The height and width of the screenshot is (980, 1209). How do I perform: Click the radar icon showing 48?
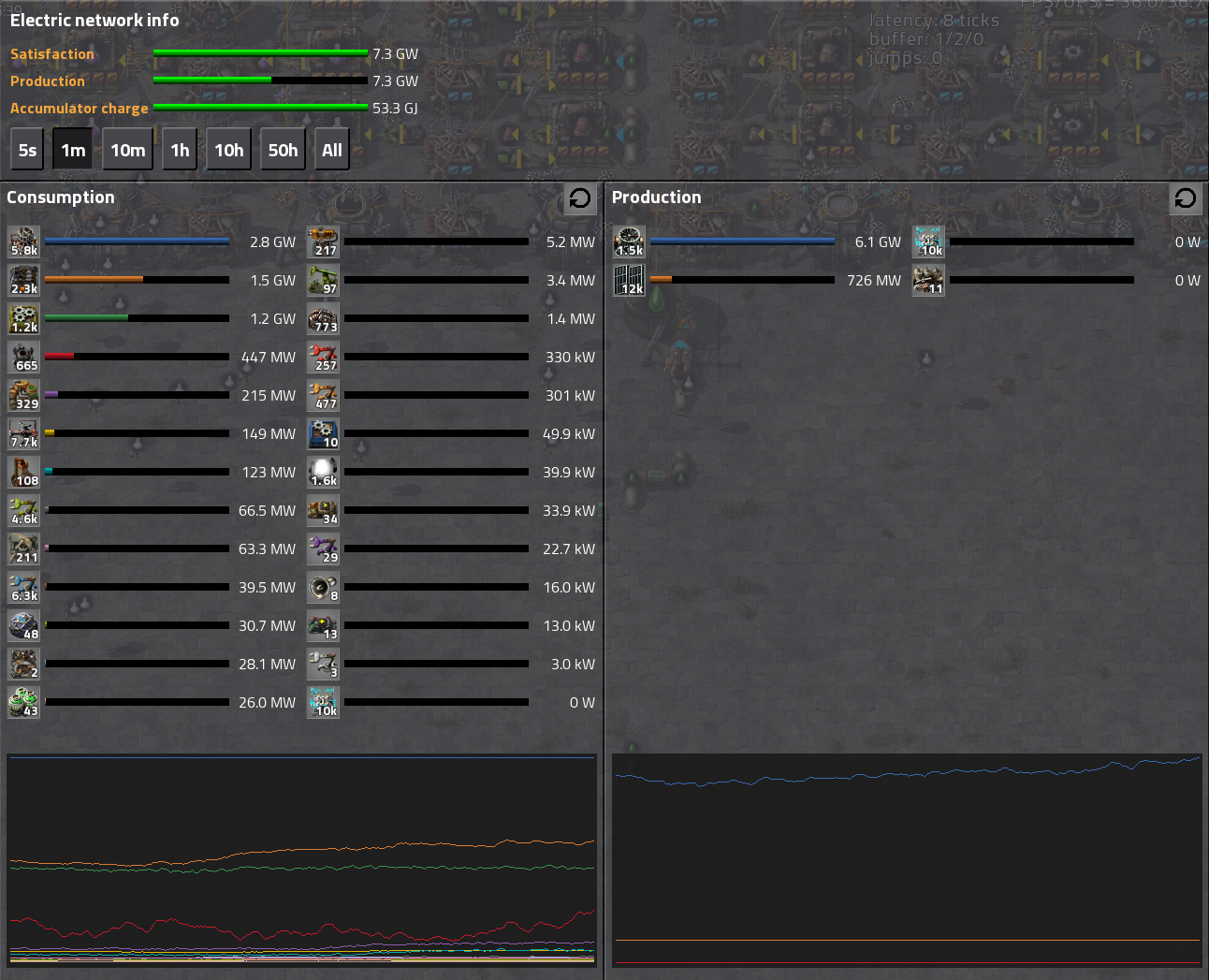(x=23, y=625)
